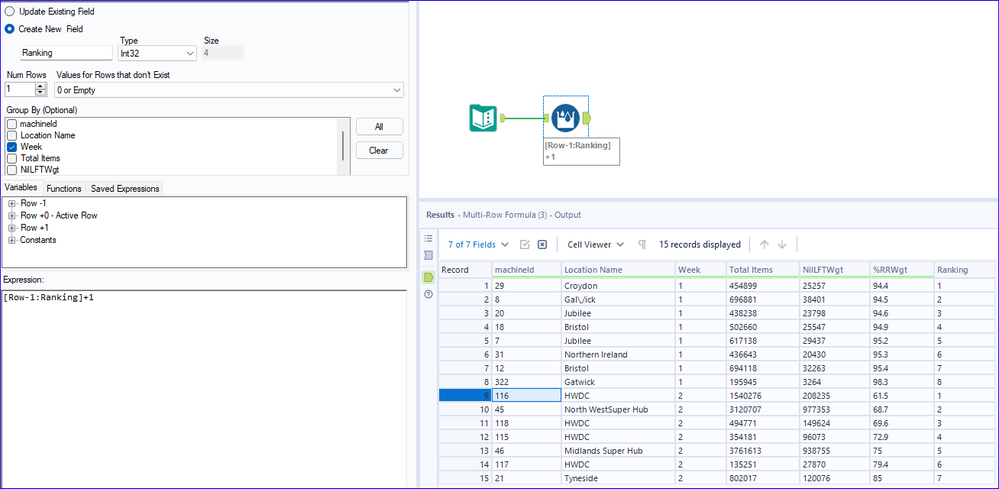Uncheck the Week group-by box
The height and width of the screenshot is (489, 999).
[x=12, y=147]
